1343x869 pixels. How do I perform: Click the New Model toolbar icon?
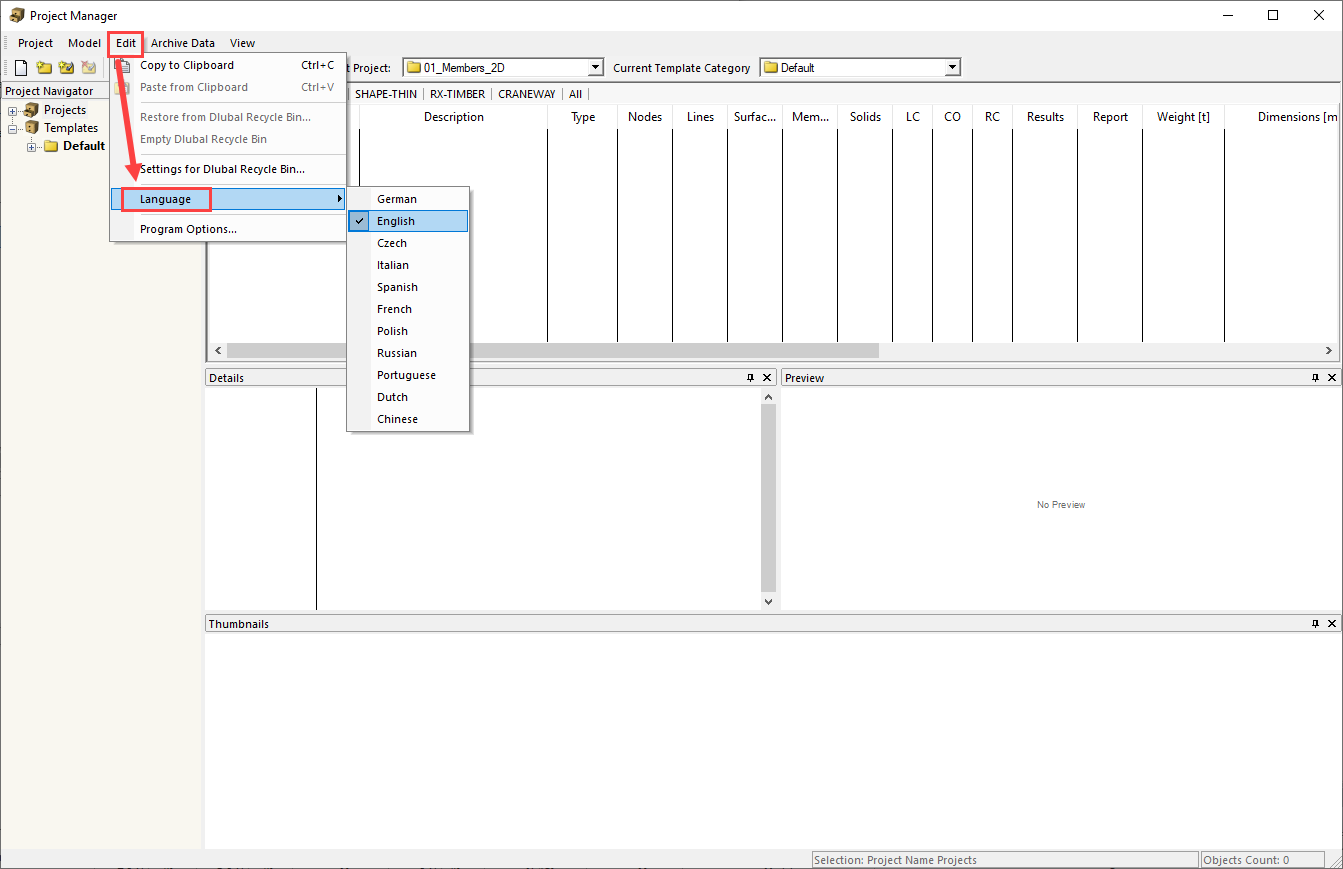pyautogui.click(x=21, y=68)
